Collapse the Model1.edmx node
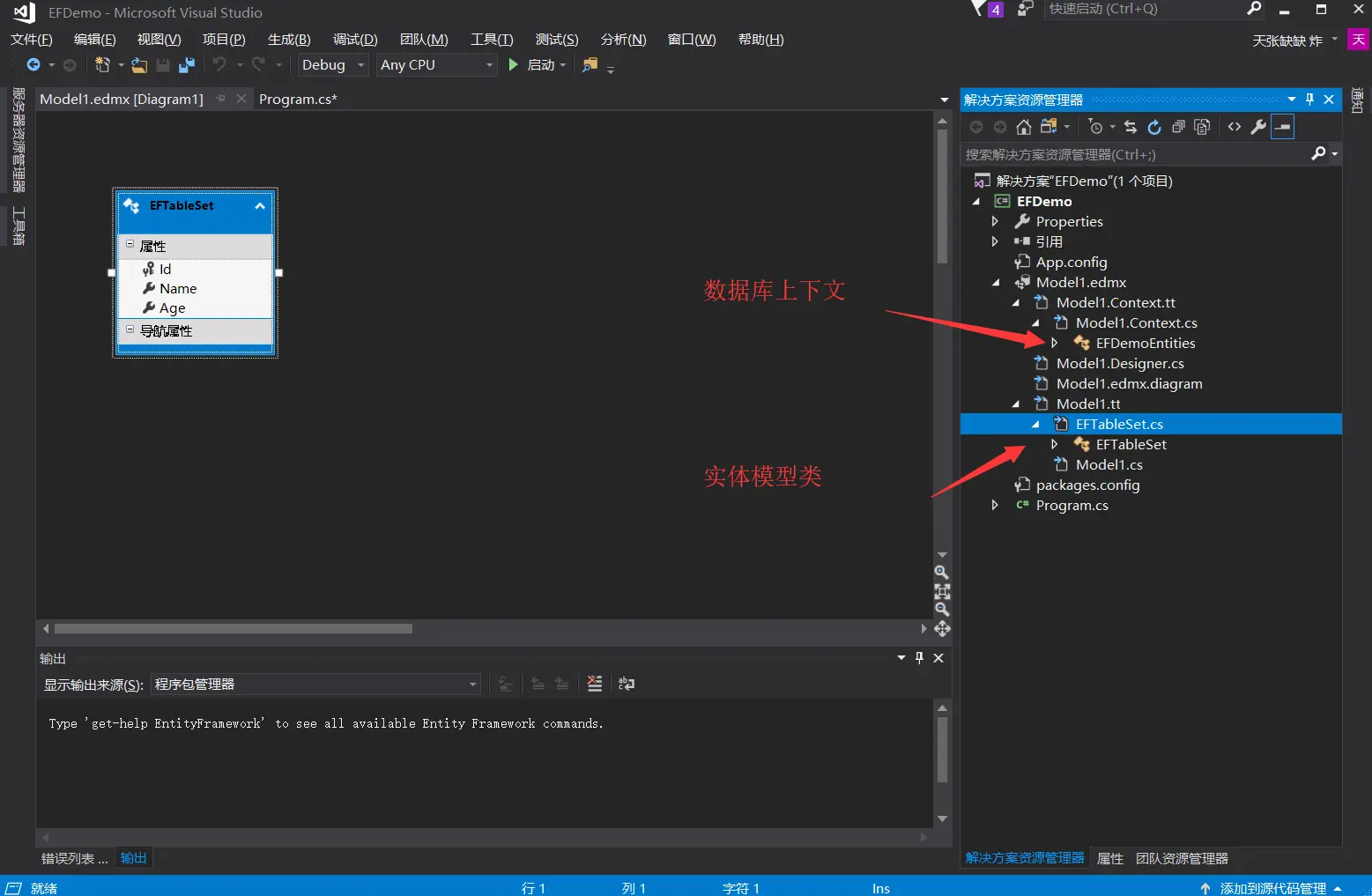The width and height of the screenshot is (1372, 896). [x=996, y=283]
